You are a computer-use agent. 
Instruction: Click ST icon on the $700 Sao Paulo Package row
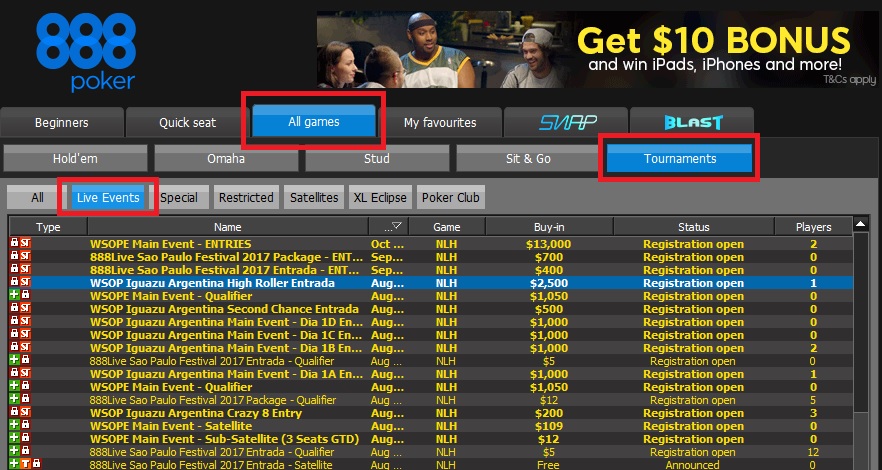(x=25, y=257)
